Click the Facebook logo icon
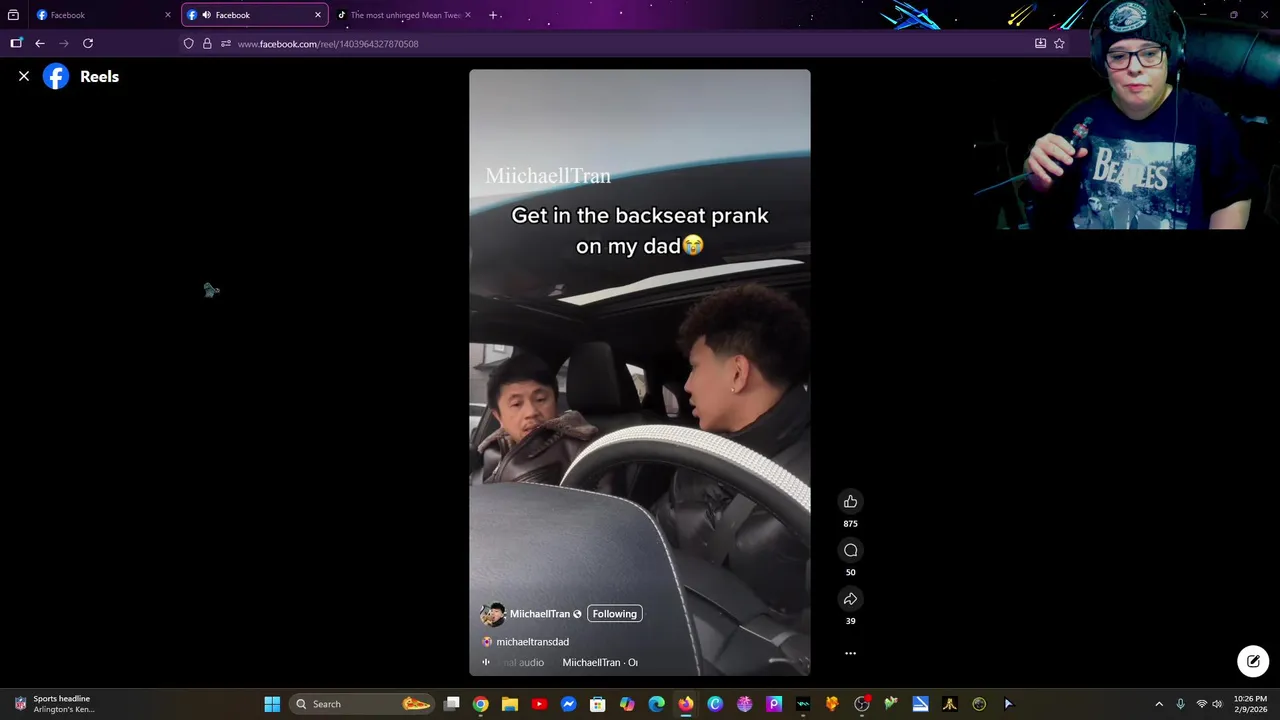Viewport: 1280px width, 720px height. click(x=56, y=76)
